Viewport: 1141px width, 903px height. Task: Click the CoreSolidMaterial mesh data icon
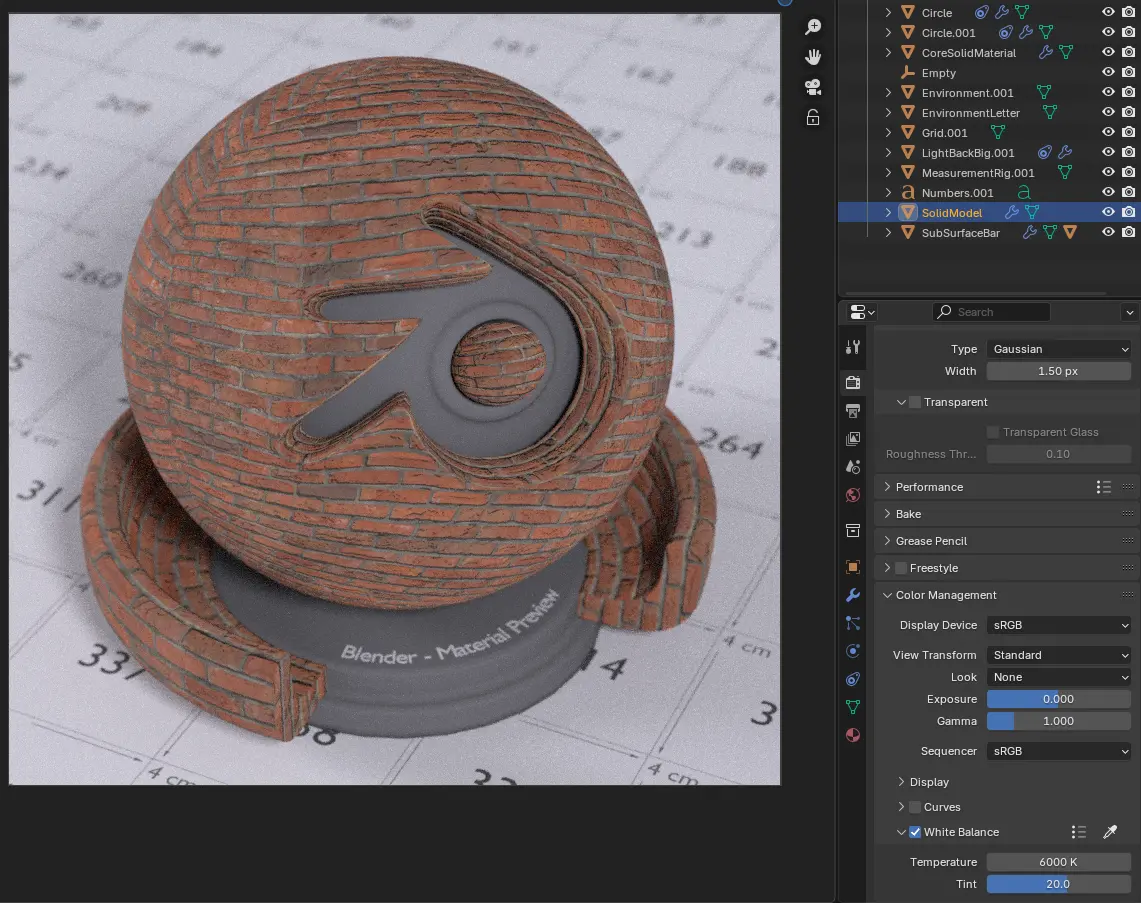click(x=1066, y=52)
